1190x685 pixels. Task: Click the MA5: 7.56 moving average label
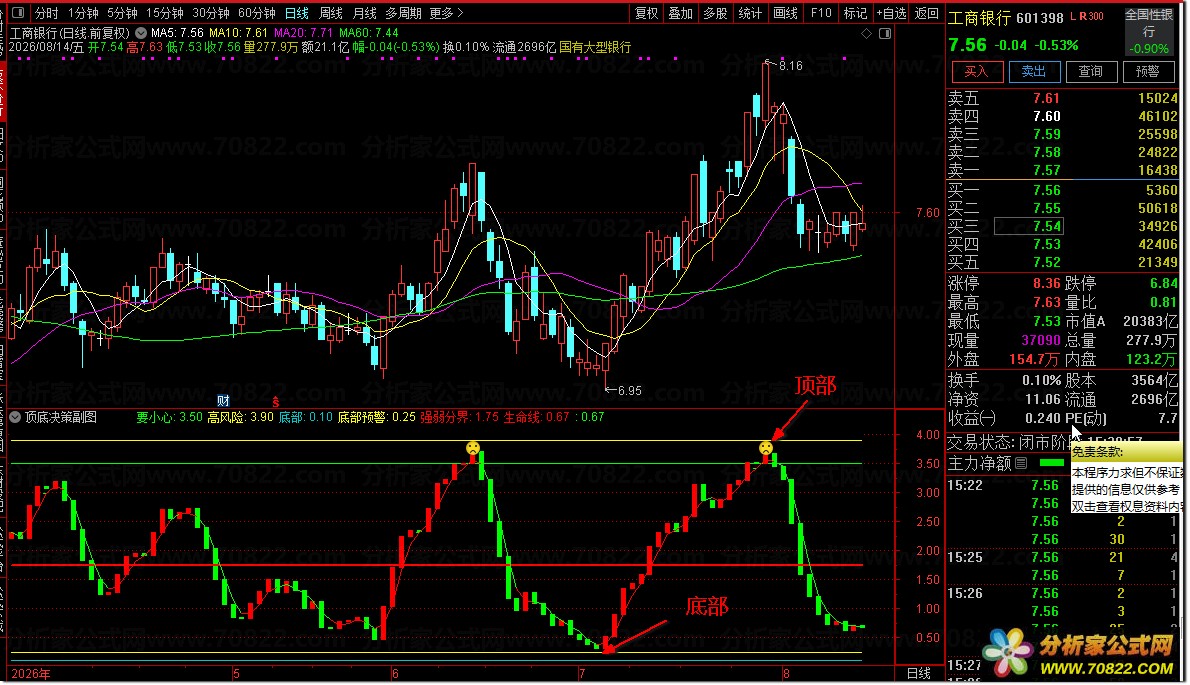pos(178,33)
